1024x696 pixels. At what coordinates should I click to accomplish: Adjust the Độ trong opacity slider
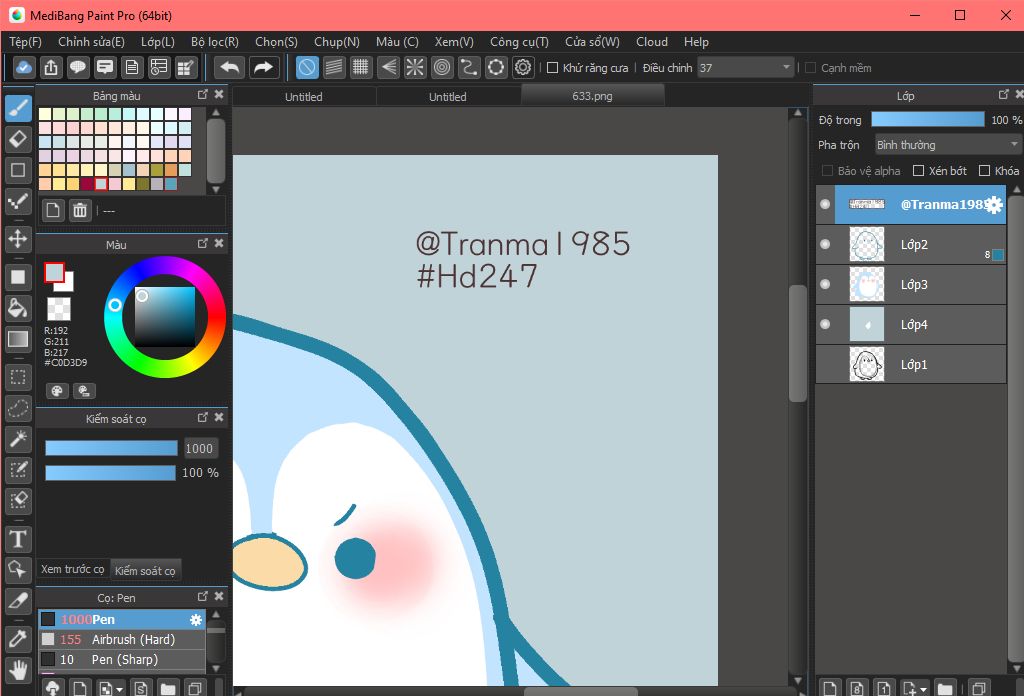click(x=927, y=119)
